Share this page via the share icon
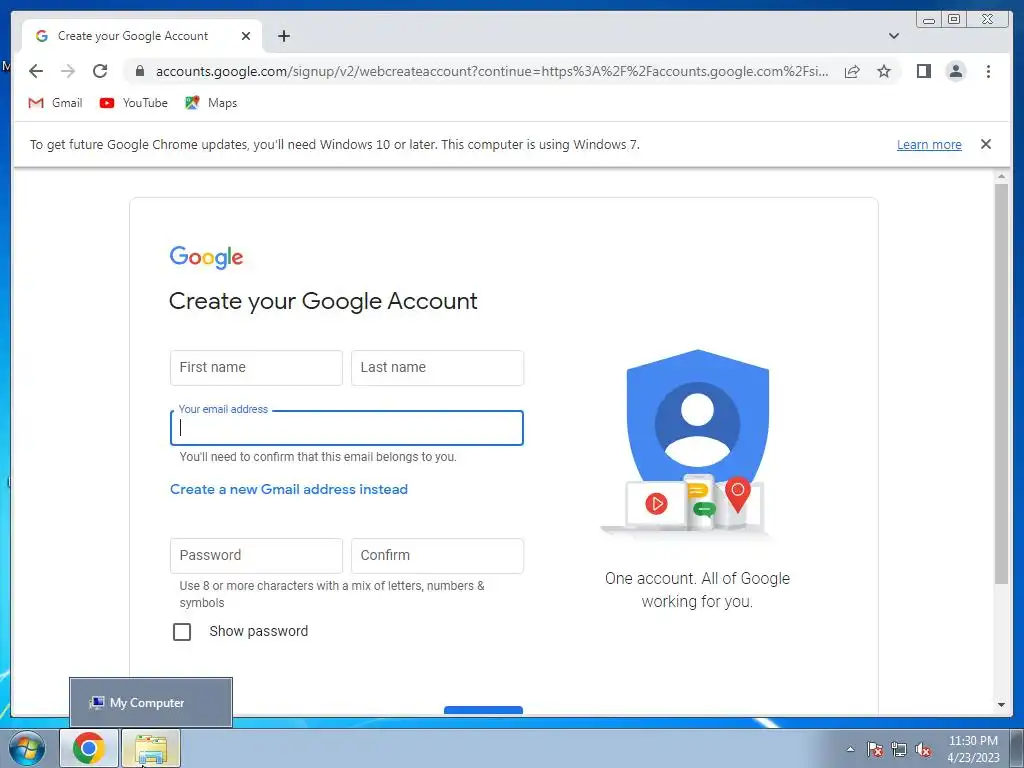This screenshot has width=1024, height=768. pyautogui.click(x=852, y=72)
